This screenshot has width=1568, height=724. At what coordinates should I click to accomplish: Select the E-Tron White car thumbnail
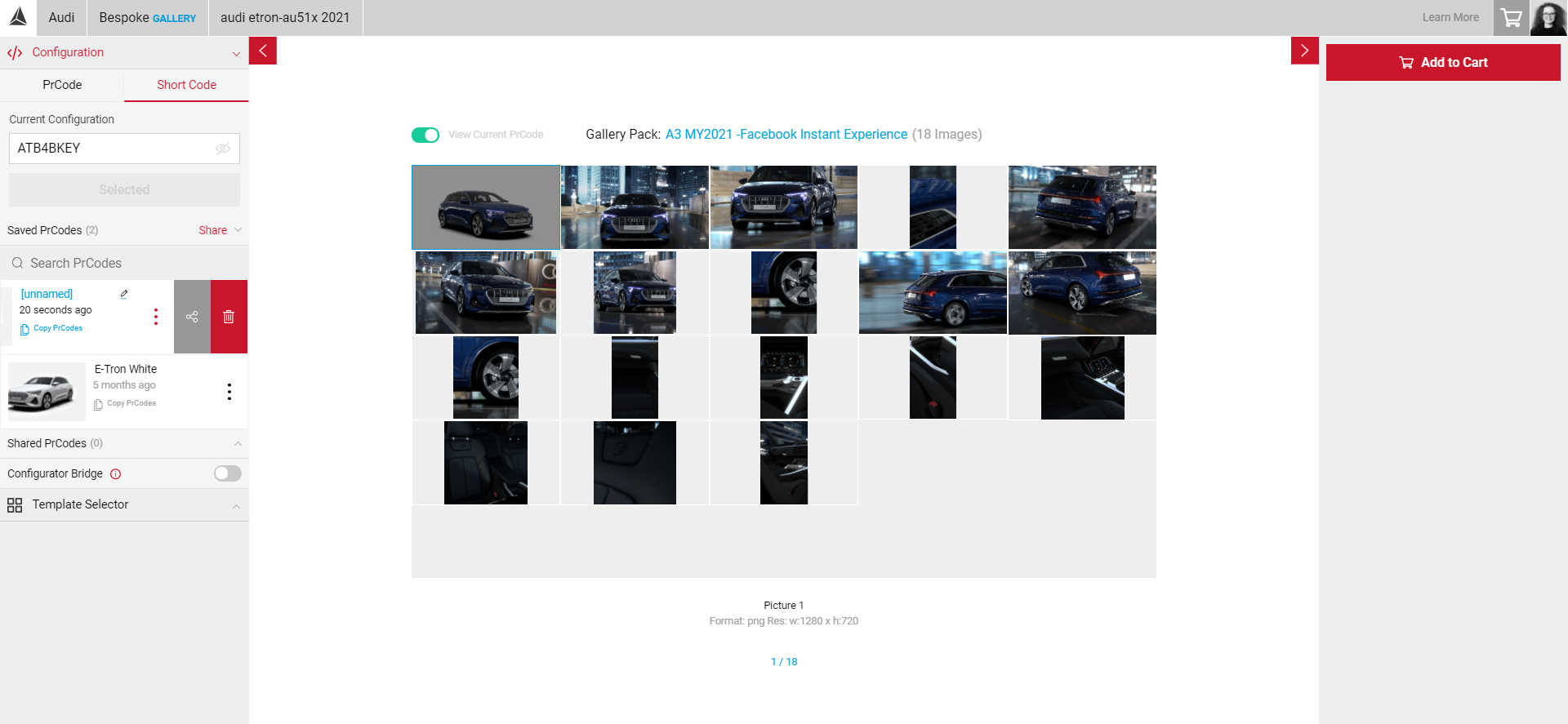click(x=47, y=392)
